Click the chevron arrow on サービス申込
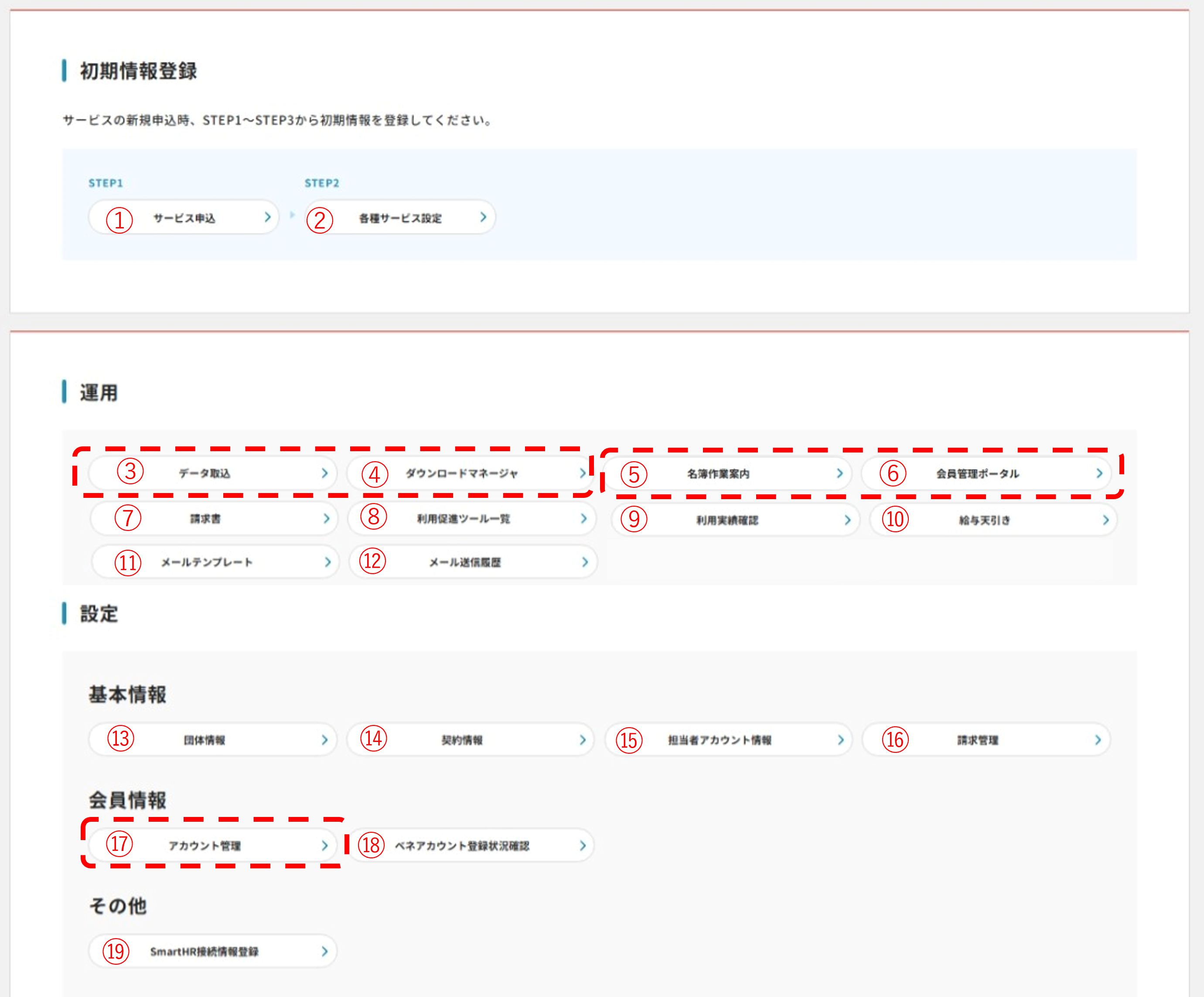The height and width of the screenshot is (997, 1204). point(267,217)
